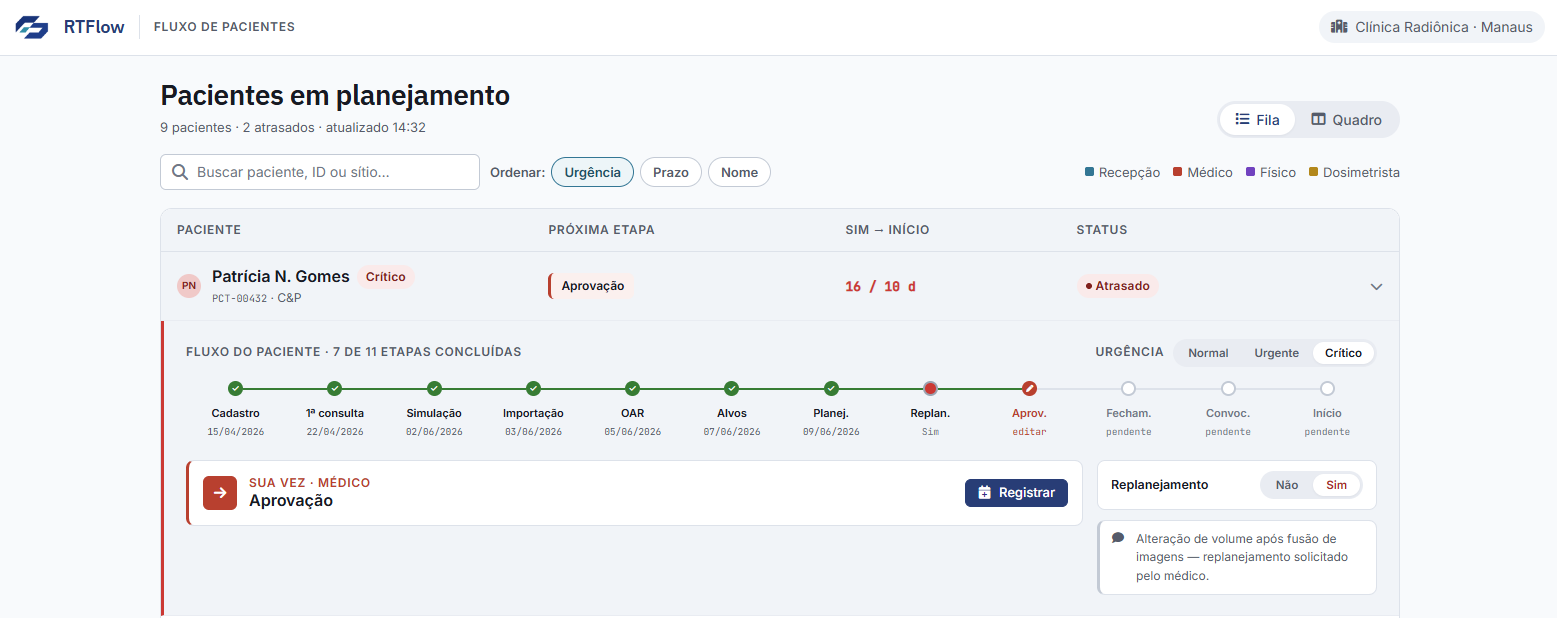Sort the list by Prazo

tap(671, 172)
